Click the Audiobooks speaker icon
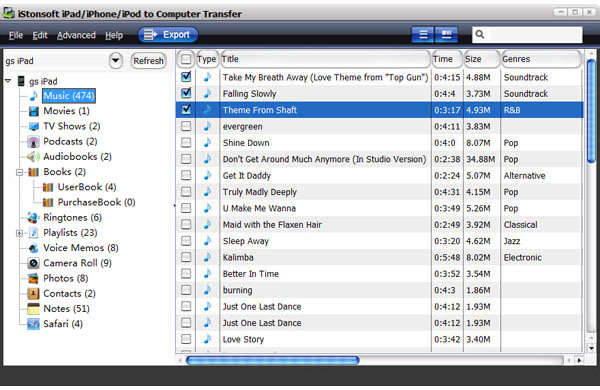The height and width of the screenshot is (390, 600). (x=33, y=157)
